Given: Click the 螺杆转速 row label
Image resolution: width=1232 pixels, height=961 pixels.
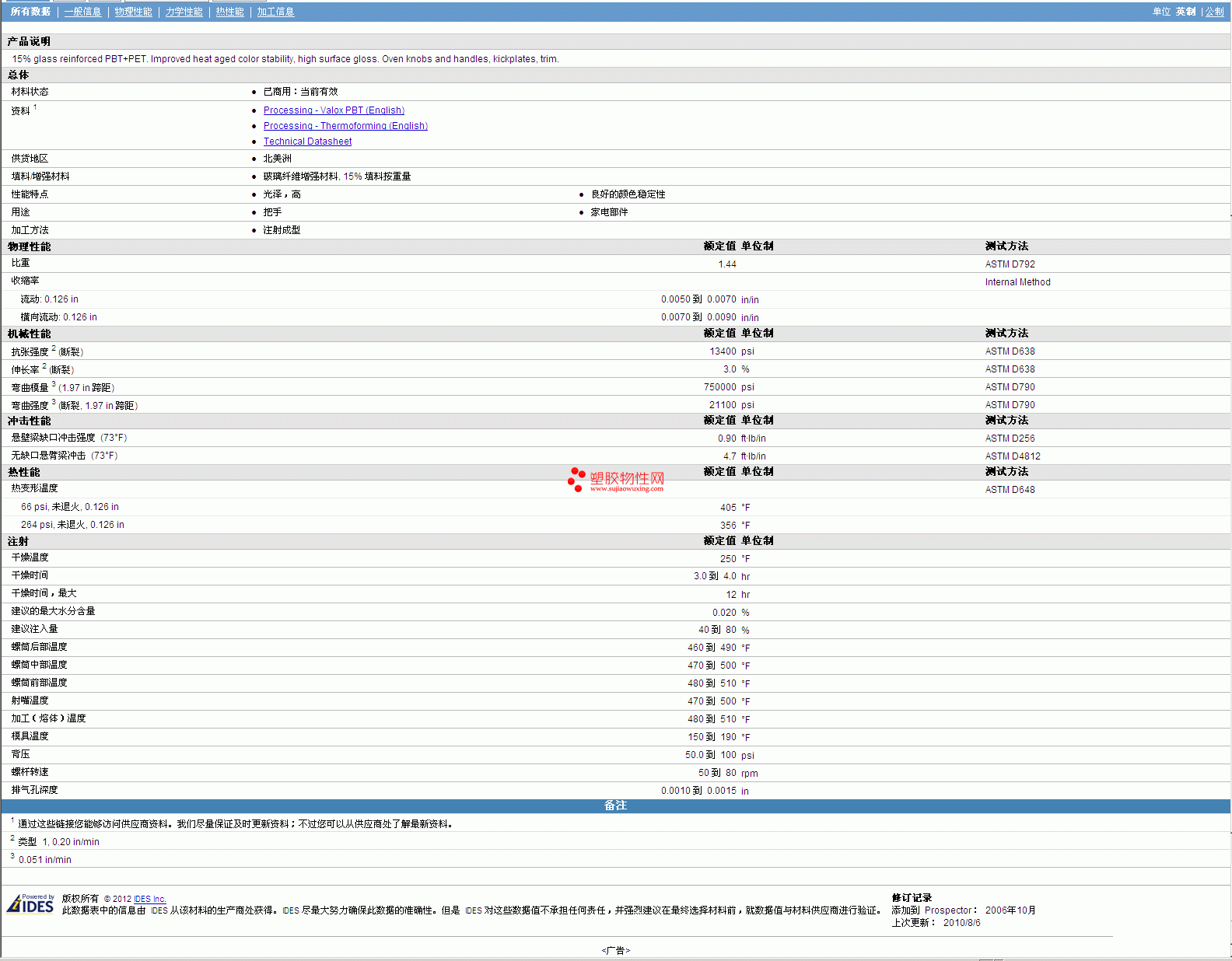Looking at the screenshot, I should click(x=30, y=772).
